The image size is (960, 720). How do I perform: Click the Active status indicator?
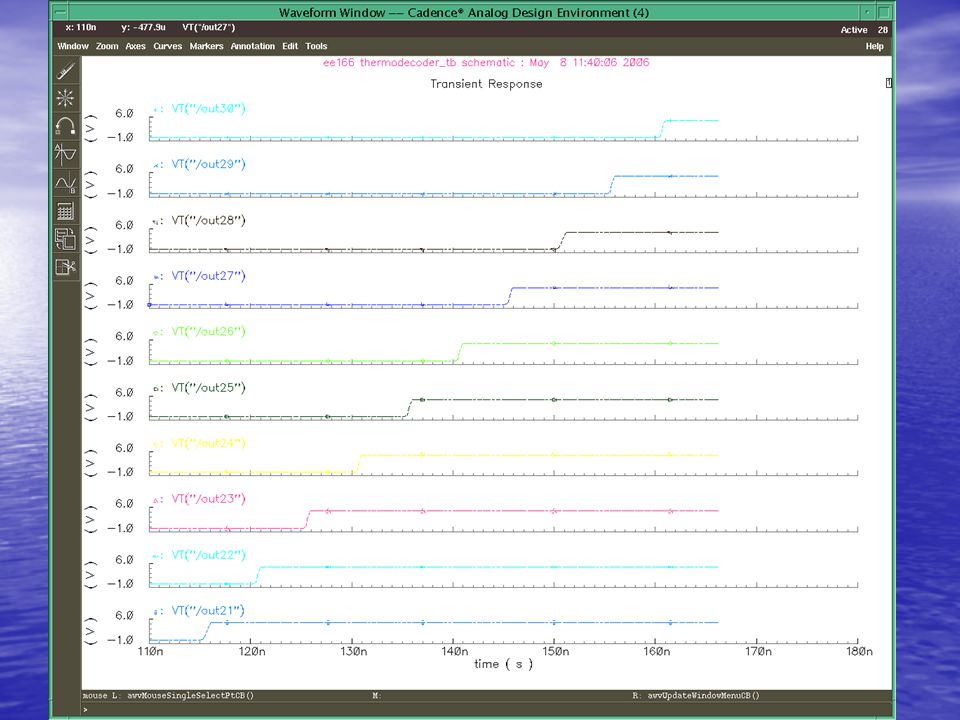(x=853, y=29)
